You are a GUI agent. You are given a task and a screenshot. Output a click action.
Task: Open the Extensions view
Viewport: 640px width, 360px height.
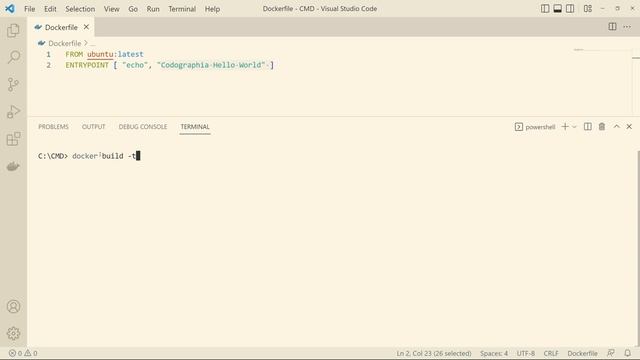(13, 139)
